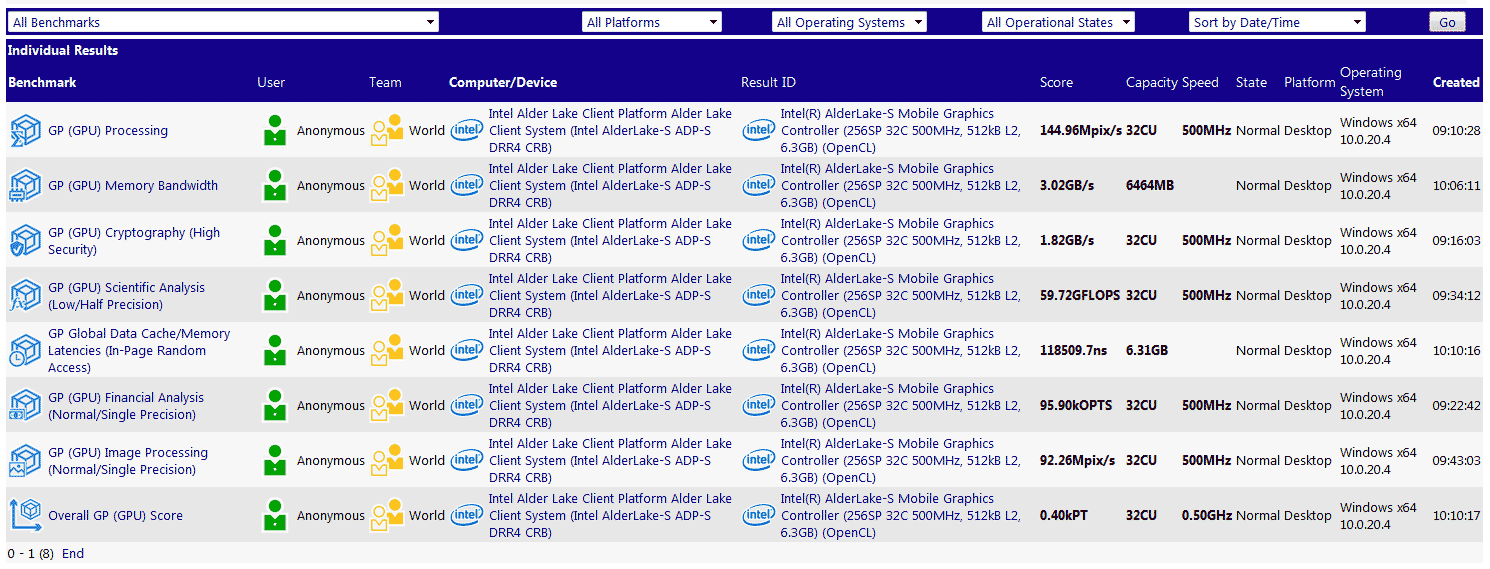Open the GP (GPU) Image Processing link

click(x=128, y=461)
